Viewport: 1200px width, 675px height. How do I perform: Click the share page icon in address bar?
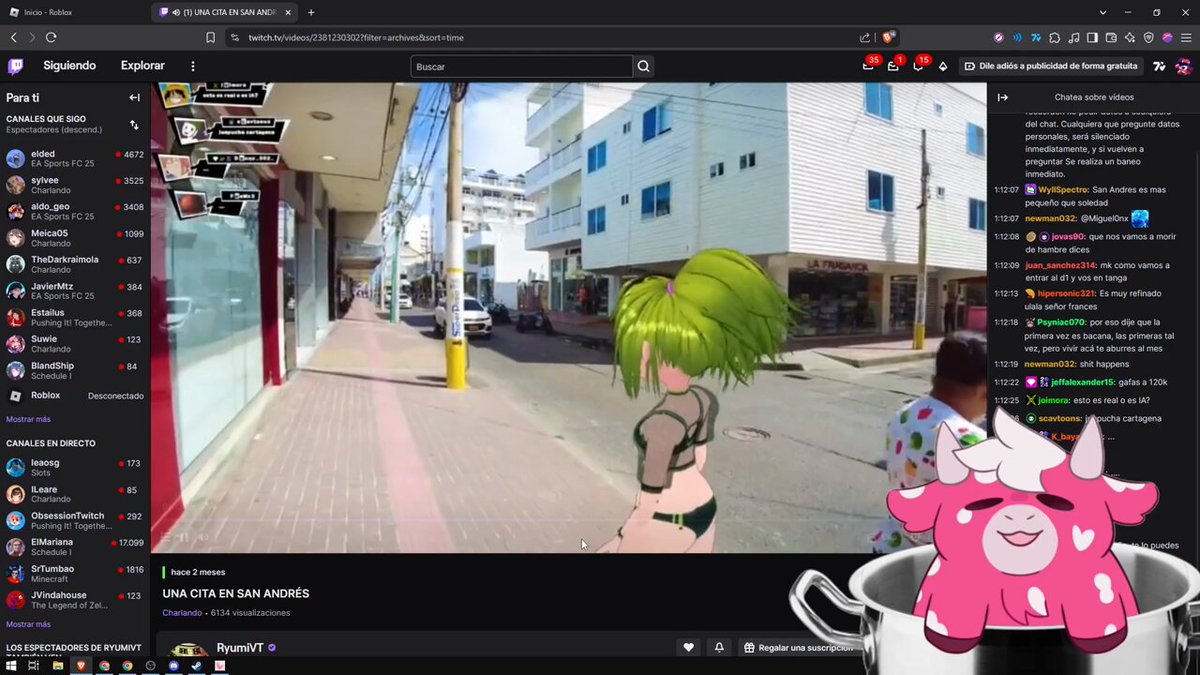point(865,37)
